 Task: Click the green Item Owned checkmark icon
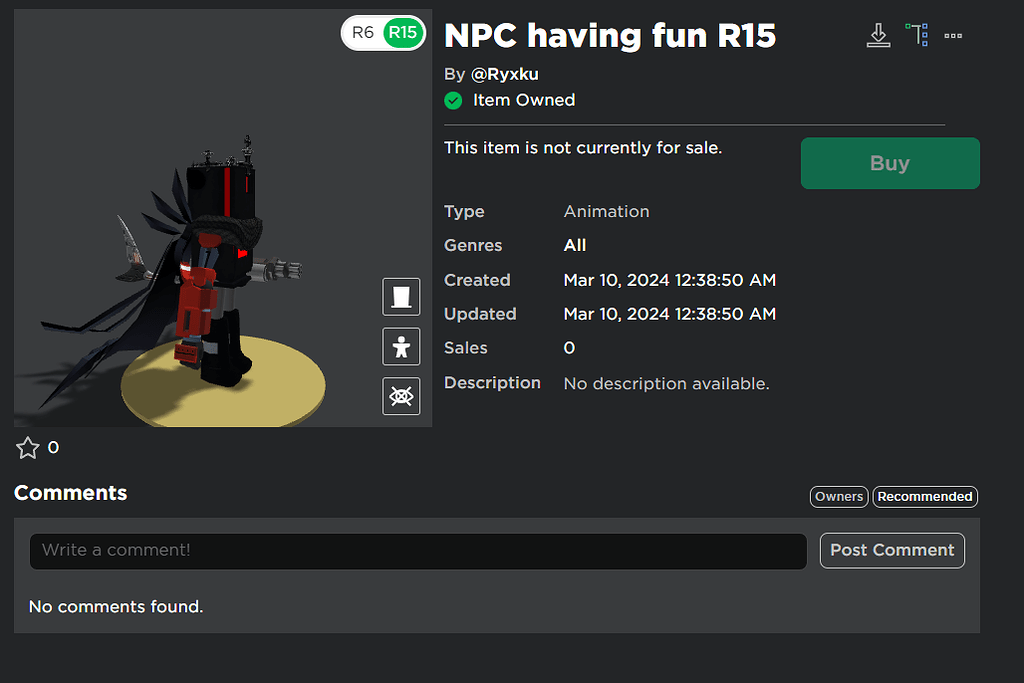[453, 100]
